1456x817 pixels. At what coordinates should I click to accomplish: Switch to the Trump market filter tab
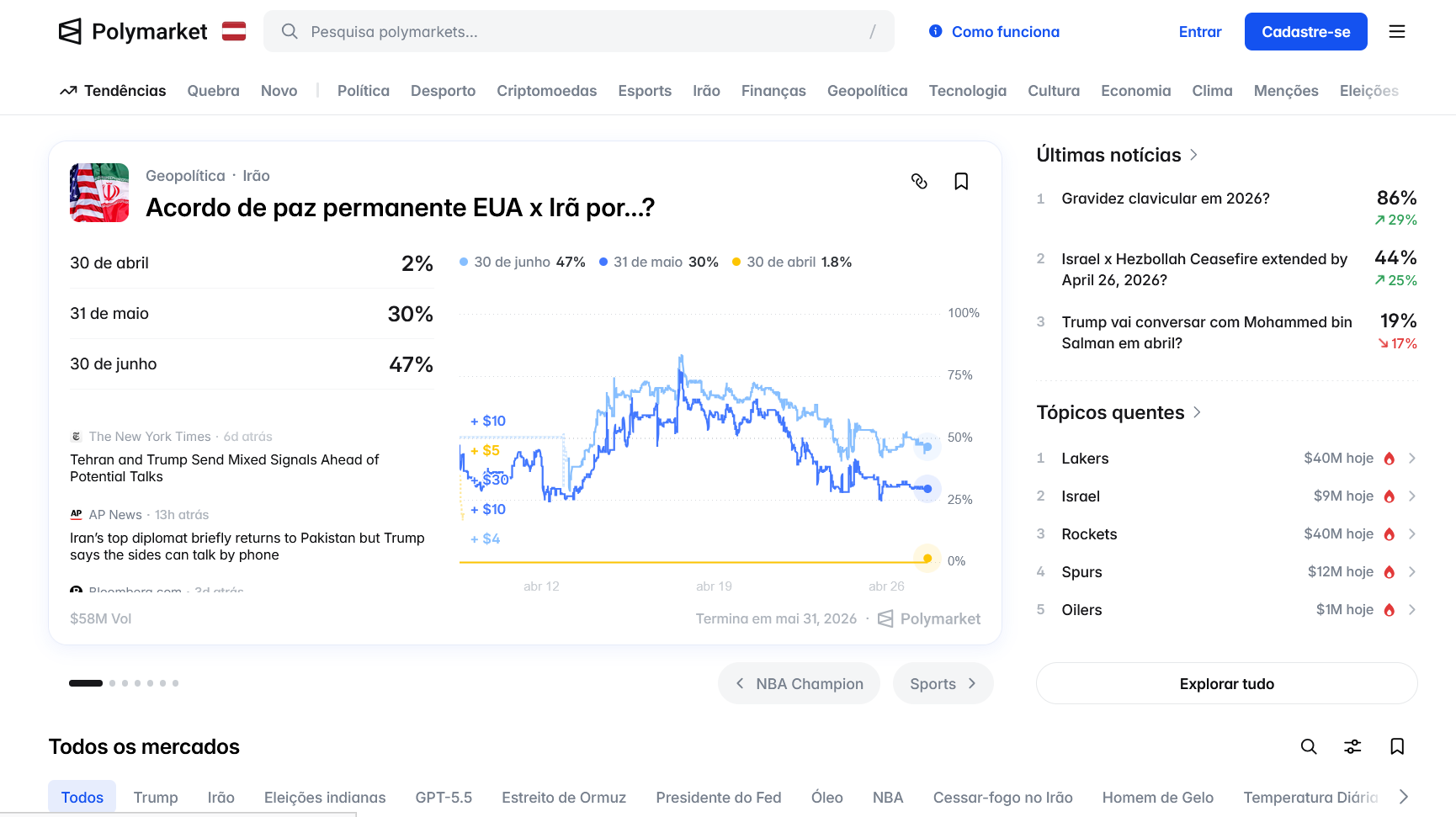[155, 797]
